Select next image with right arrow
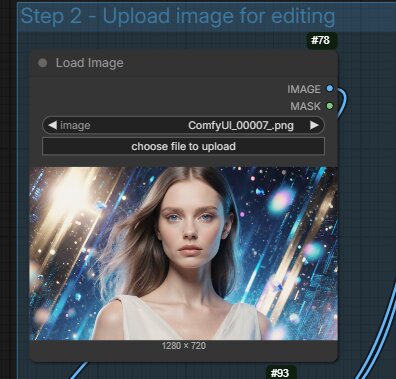This screenshot has width=396, height=379. (x=314, y=125)
